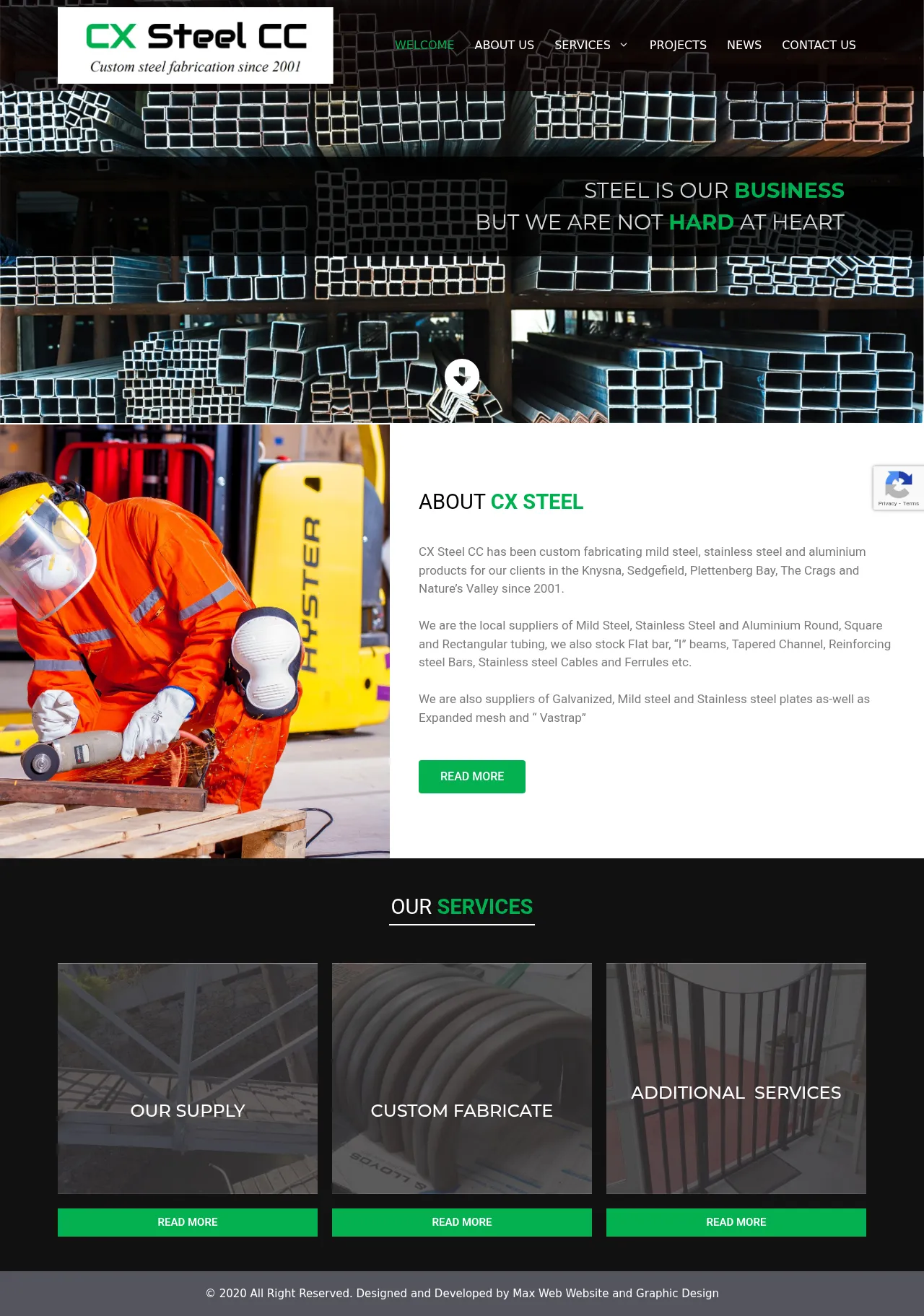Viewport: 924px width, 1316px height.
Task: Open the Our Supply image card
Action: coord(187,1078)
